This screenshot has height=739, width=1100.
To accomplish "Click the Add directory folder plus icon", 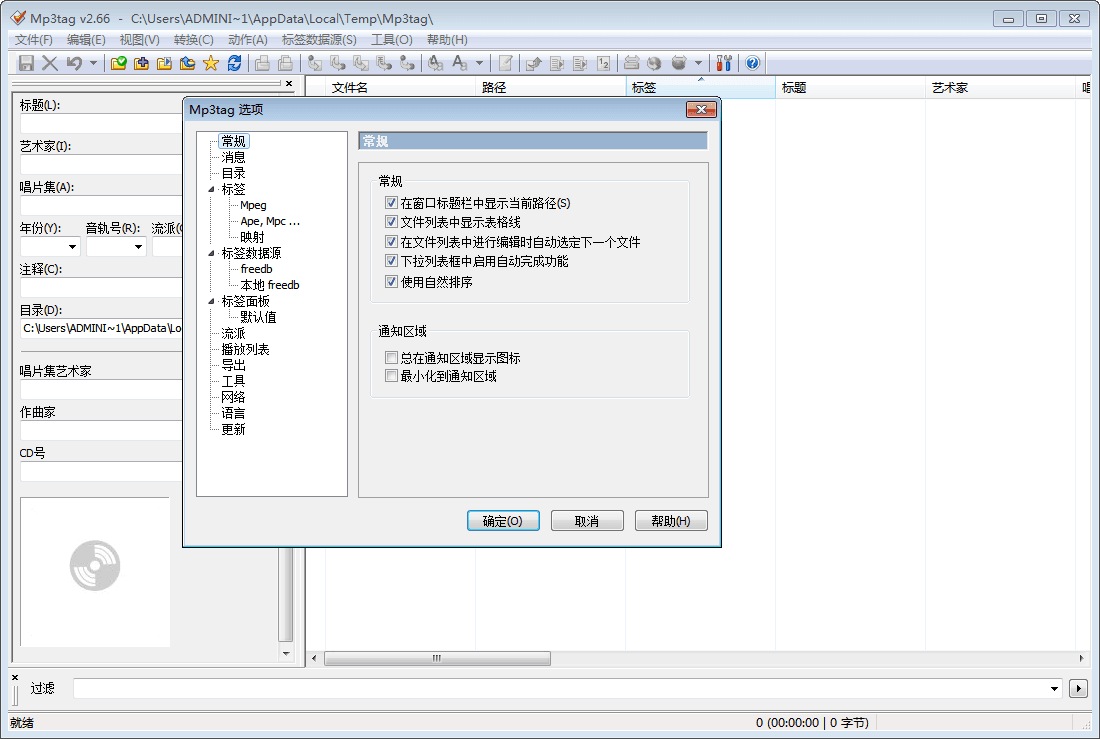I will coord(141,63).
